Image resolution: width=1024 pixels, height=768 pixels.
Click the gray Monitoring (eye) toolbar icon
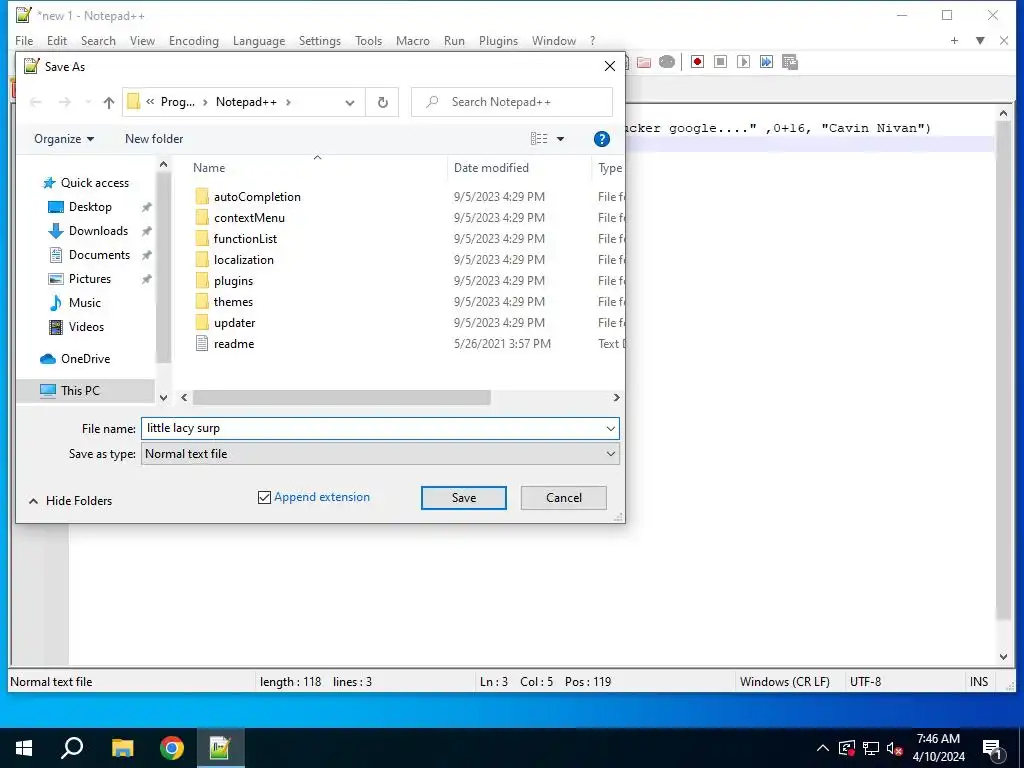click(667, 62)
